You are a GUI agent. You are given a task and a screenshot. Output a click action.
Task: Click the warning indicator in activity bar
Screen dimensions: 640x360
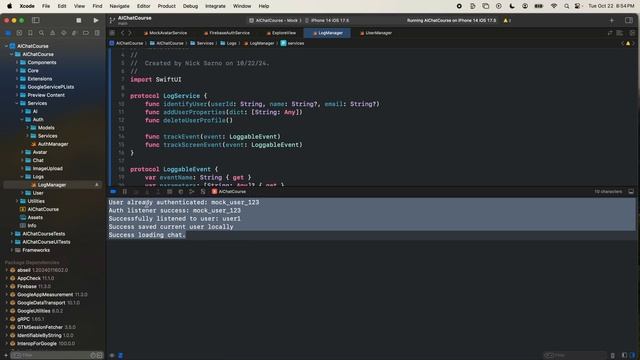coord(507,20)
